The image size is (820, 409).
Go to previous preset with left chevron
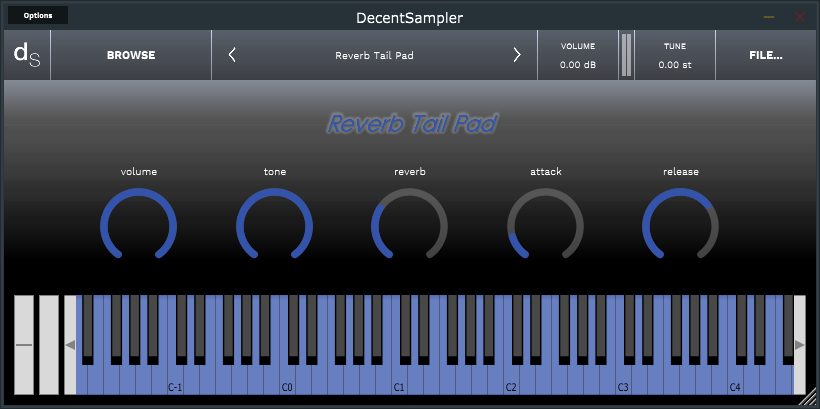tap(232, 55)
